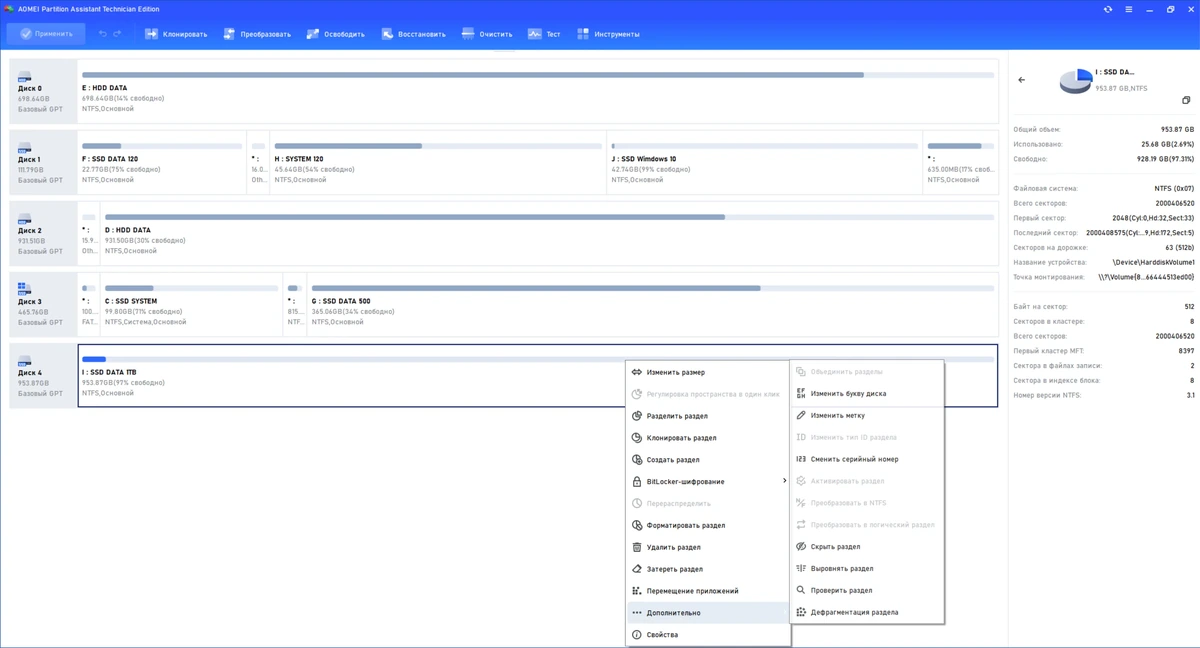Image resolution: width=1200 pixels, height=648 pixels.
Task: Choose Форматировать раздел from context menu
Action: point(708,525)
